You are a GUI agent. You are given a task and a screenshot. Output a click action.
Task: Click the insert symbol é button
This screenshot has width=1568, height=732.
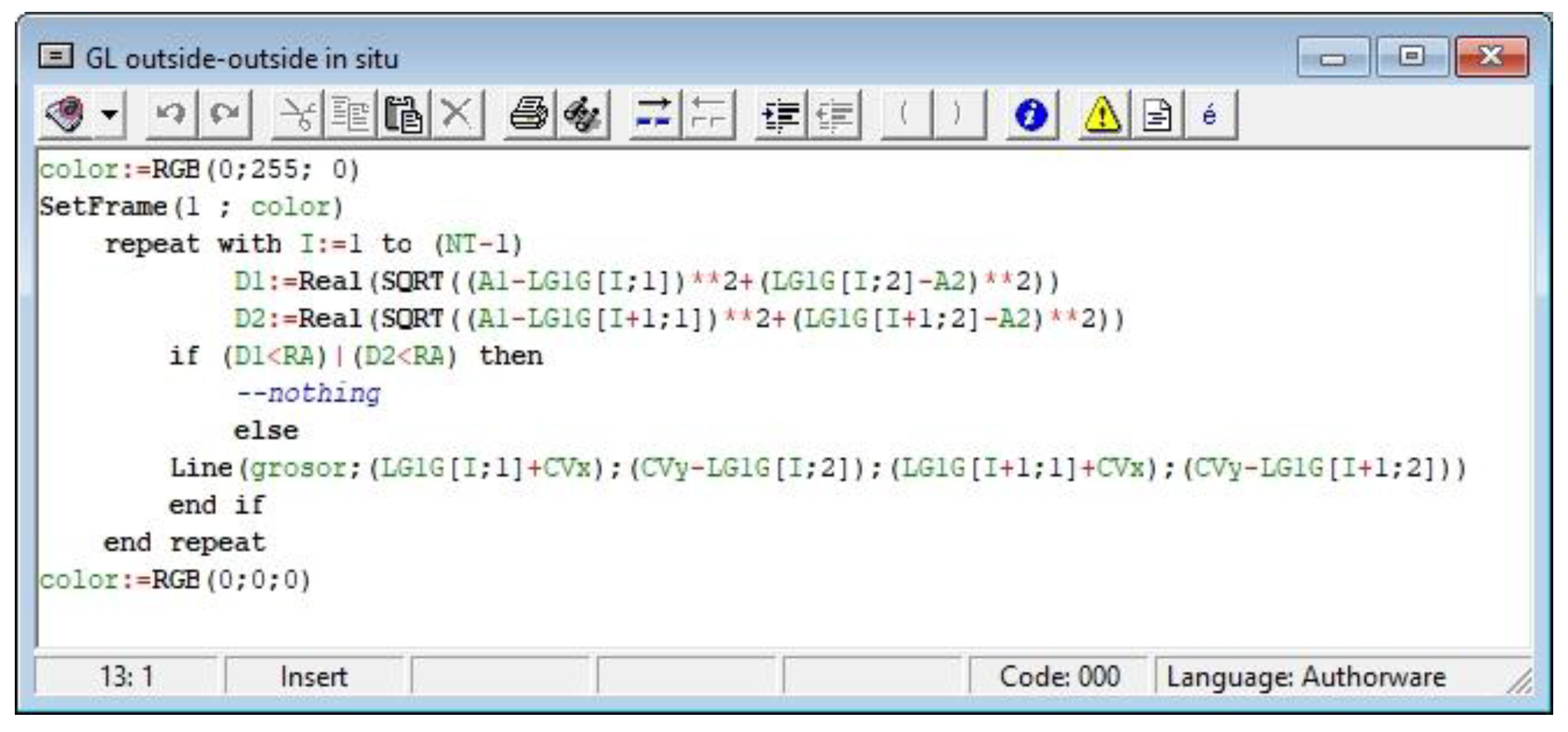(x=1211, y=114)
